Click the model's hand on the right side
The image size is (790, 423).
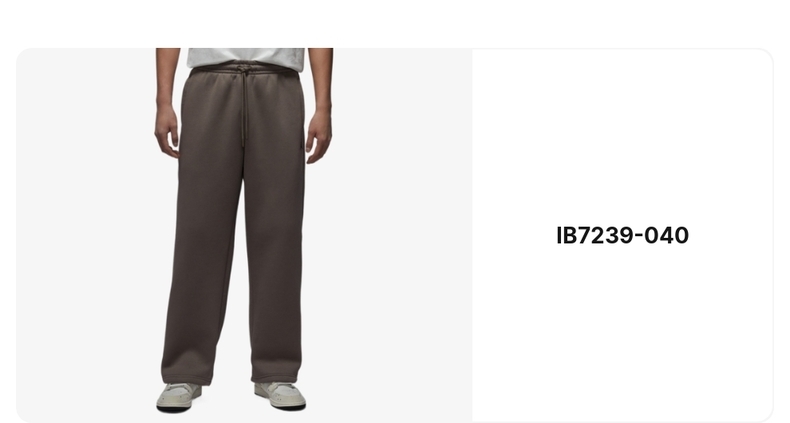(319, 135)
